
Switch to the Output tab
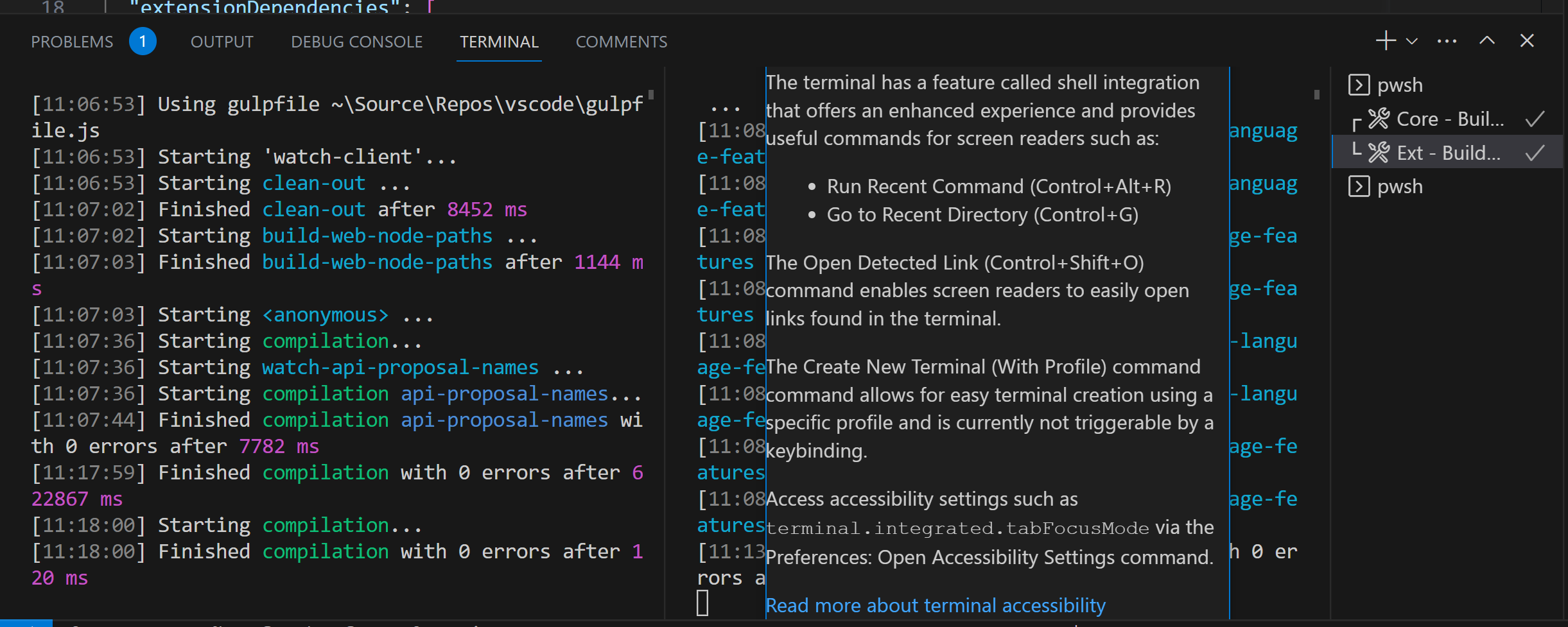click(x=221, y=41)
